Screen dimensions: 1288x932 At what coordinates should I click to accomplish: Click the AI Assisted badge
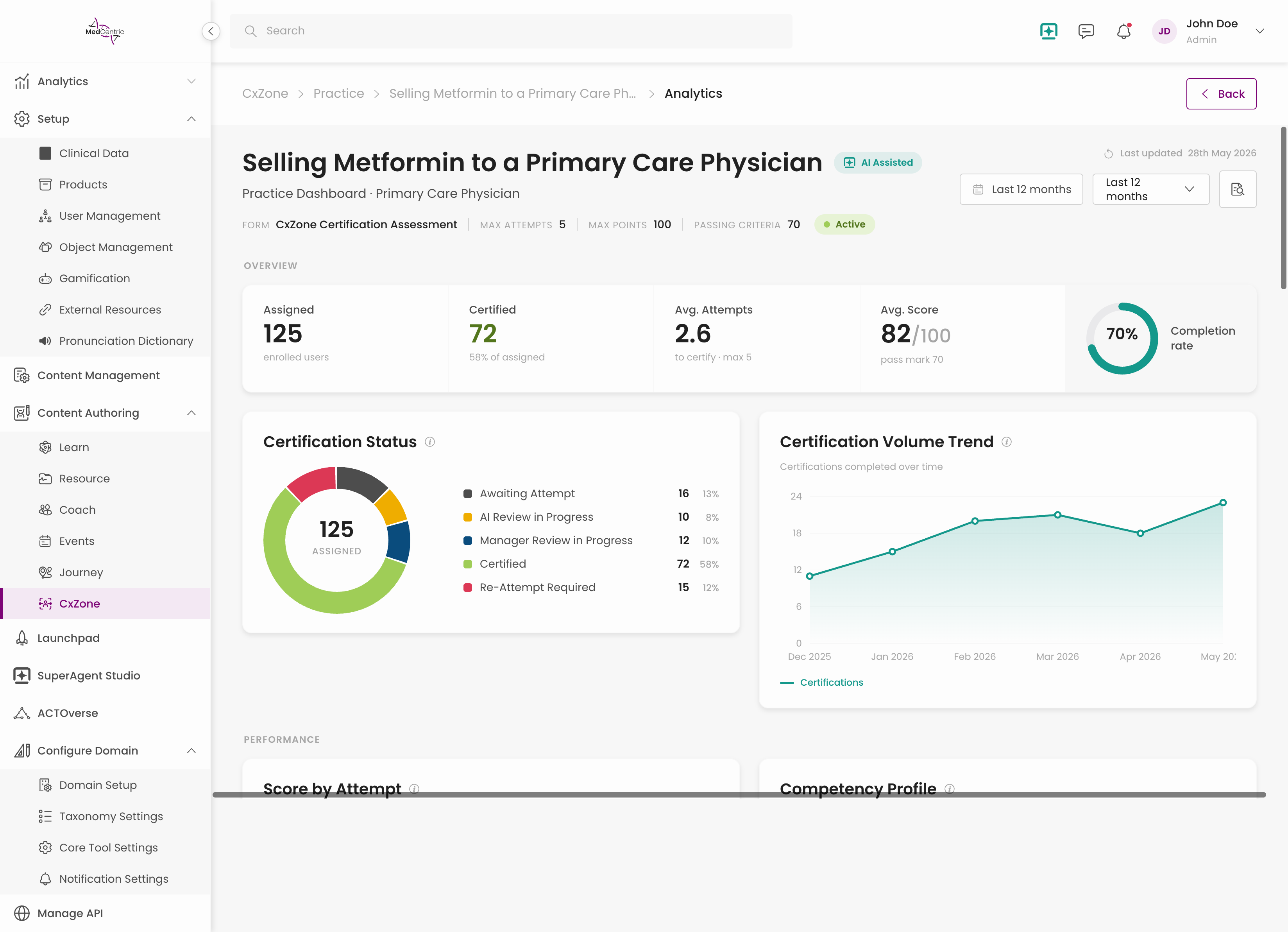click(x=877, y=163)
